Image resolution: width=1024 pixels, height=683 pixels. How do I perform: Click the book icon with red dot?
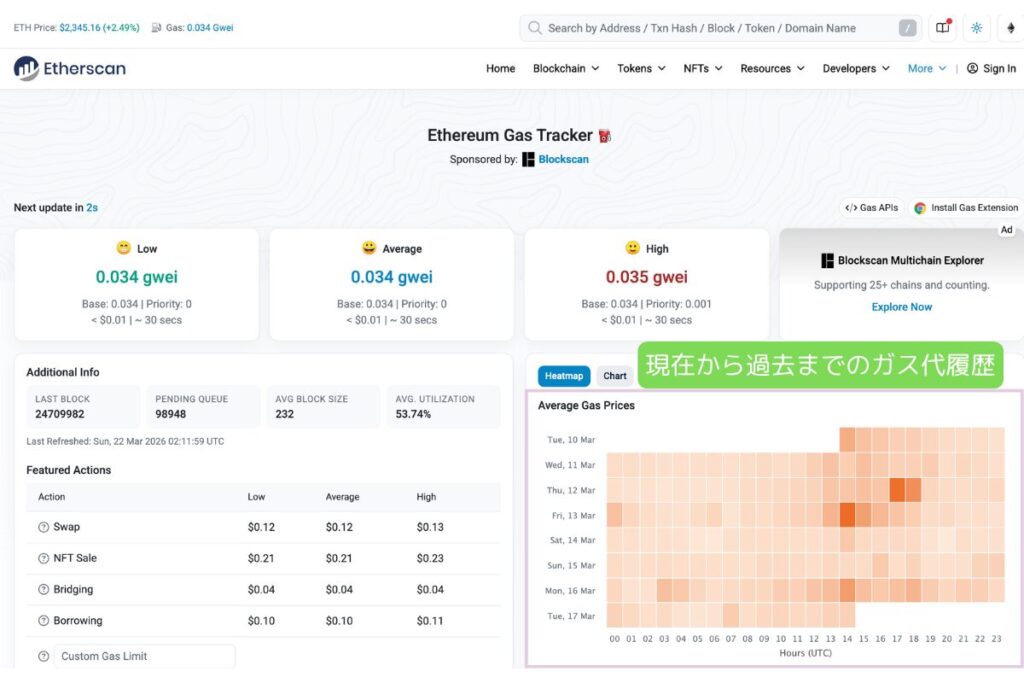pyautogui.click(x=943, y=28)
